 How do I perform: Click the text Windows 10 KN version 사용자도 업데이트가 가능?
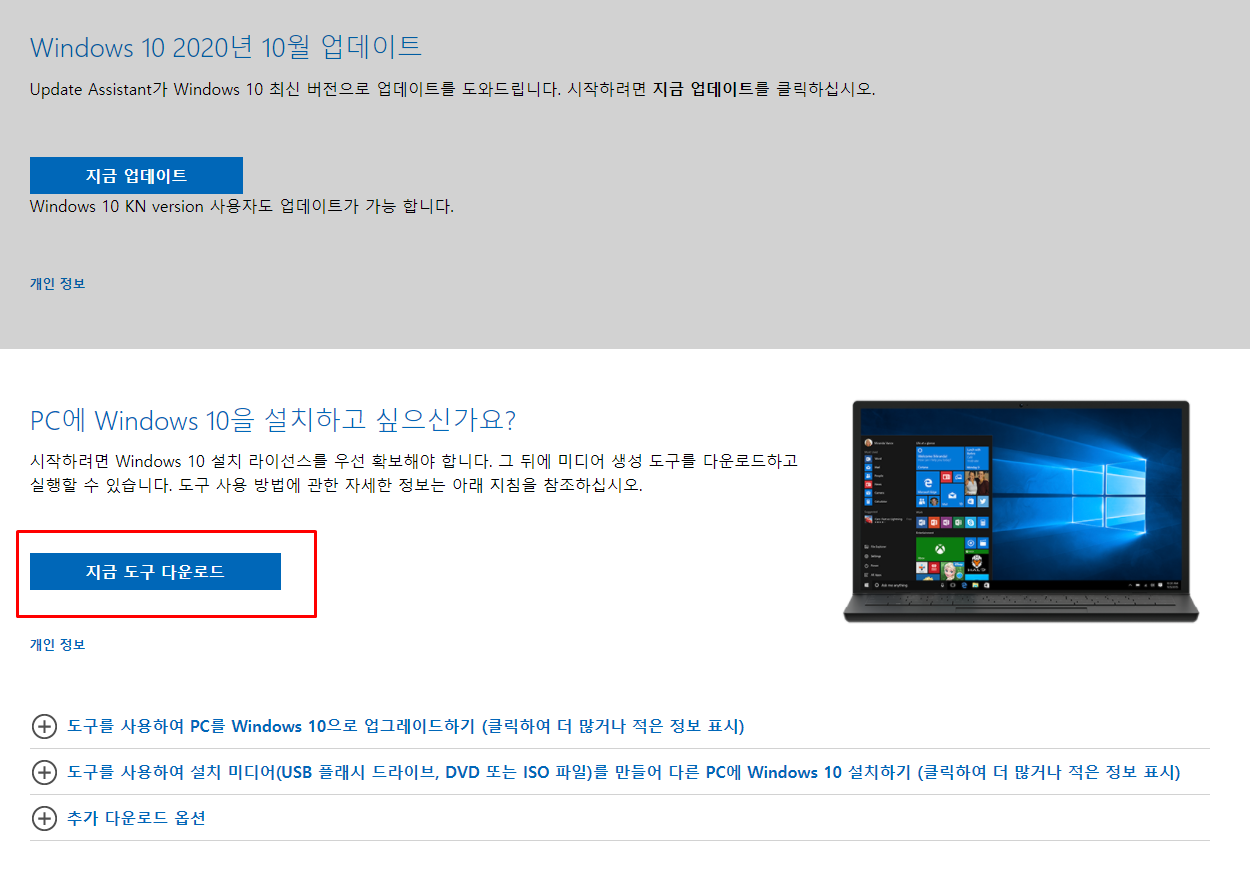(x=242, y=207)
